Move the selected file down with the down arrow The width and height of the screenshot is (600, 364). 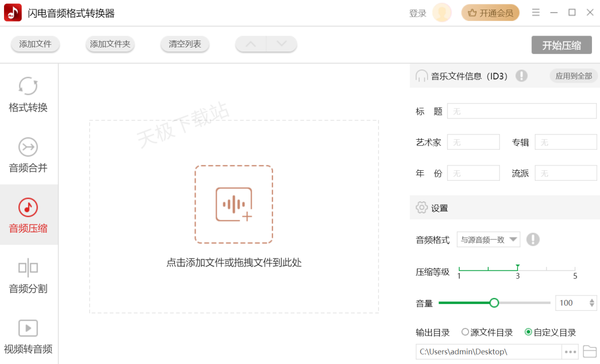[x=282, y=44]
